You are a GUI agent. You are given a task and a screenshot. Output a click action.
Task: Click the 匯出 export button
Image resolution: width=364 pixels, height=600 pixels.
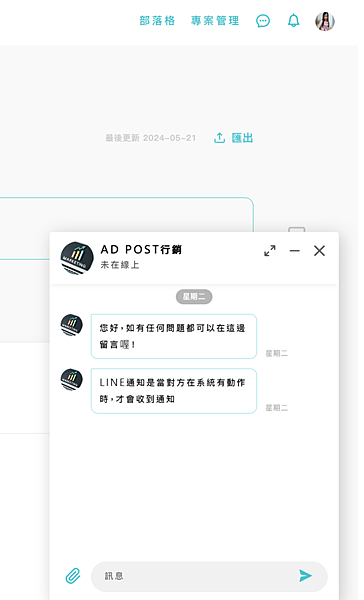tap(233, 138)
